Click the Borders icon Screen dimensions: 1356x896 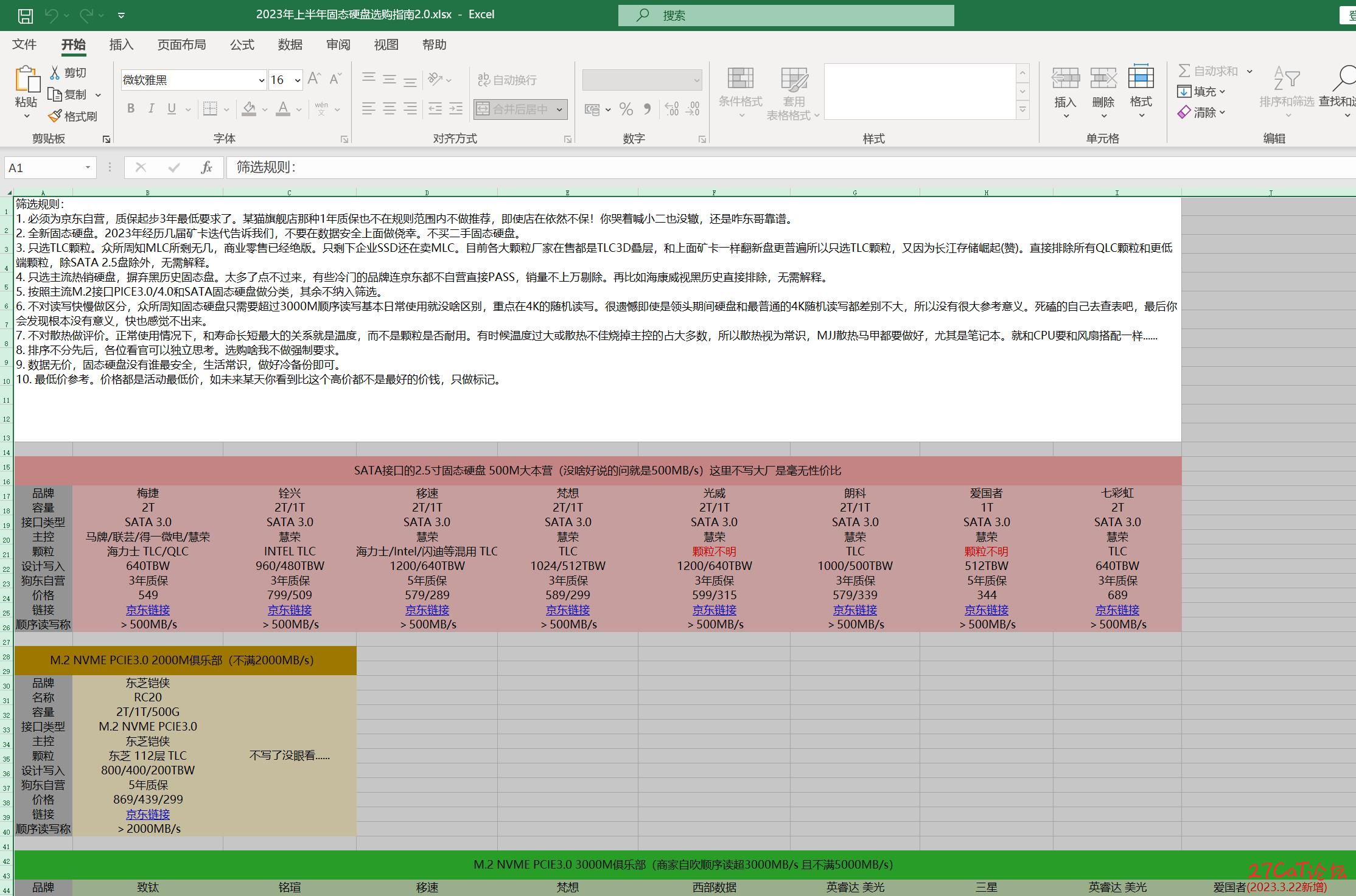210,109
